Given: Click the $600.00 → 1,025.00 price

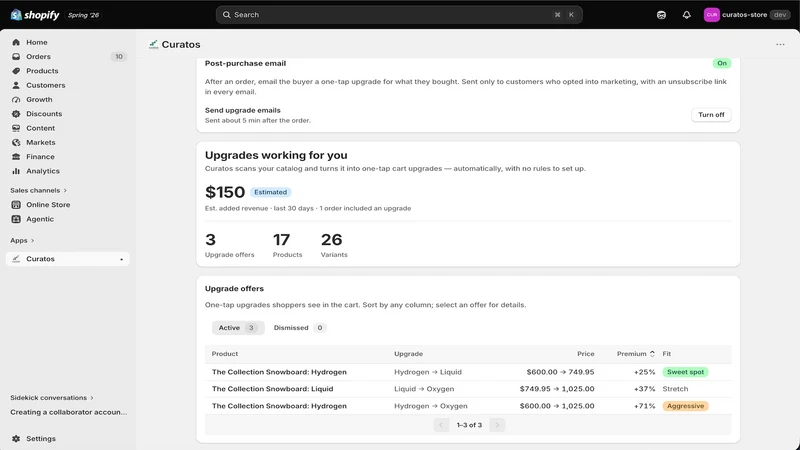Looking at the screenshot, I should (557, 406).
